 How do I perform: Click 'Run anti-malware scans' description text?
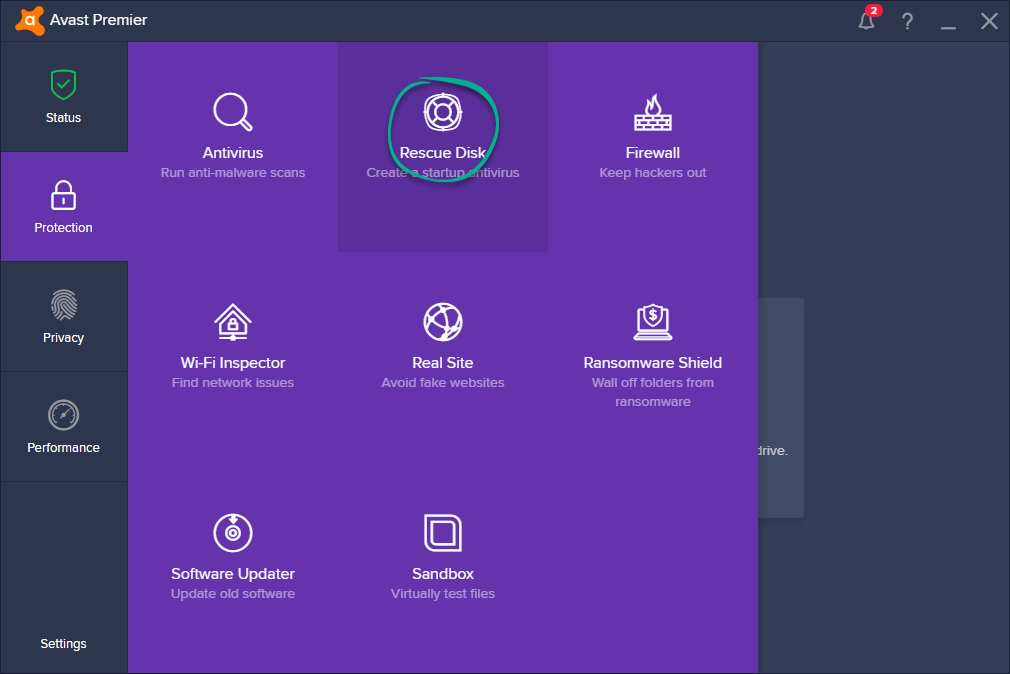[233, 173]
